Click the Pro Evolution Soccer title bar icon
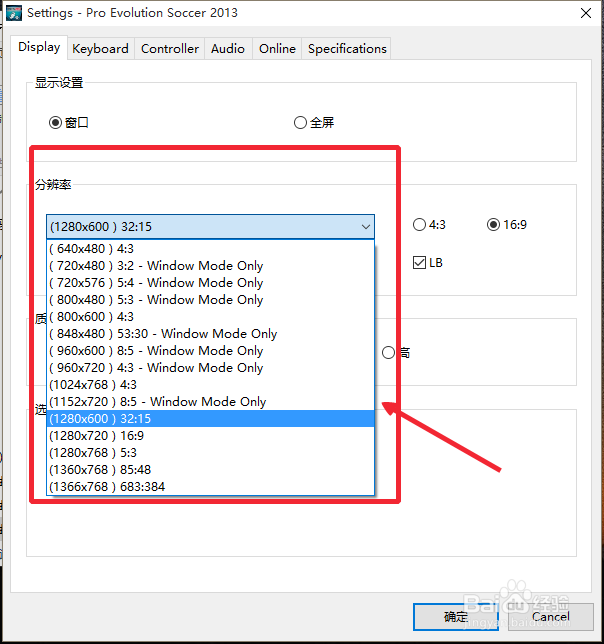This screenshot has width=604, height=644. [14, 13]
